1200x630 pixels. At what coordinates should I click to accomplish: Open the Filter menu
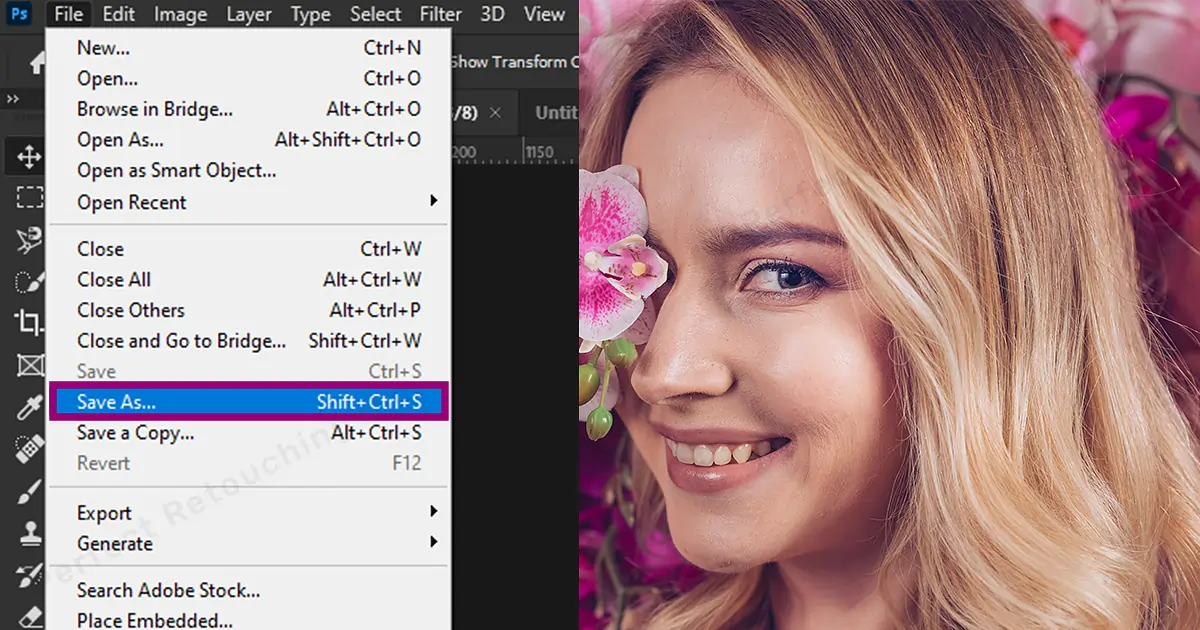click(440, 14)
